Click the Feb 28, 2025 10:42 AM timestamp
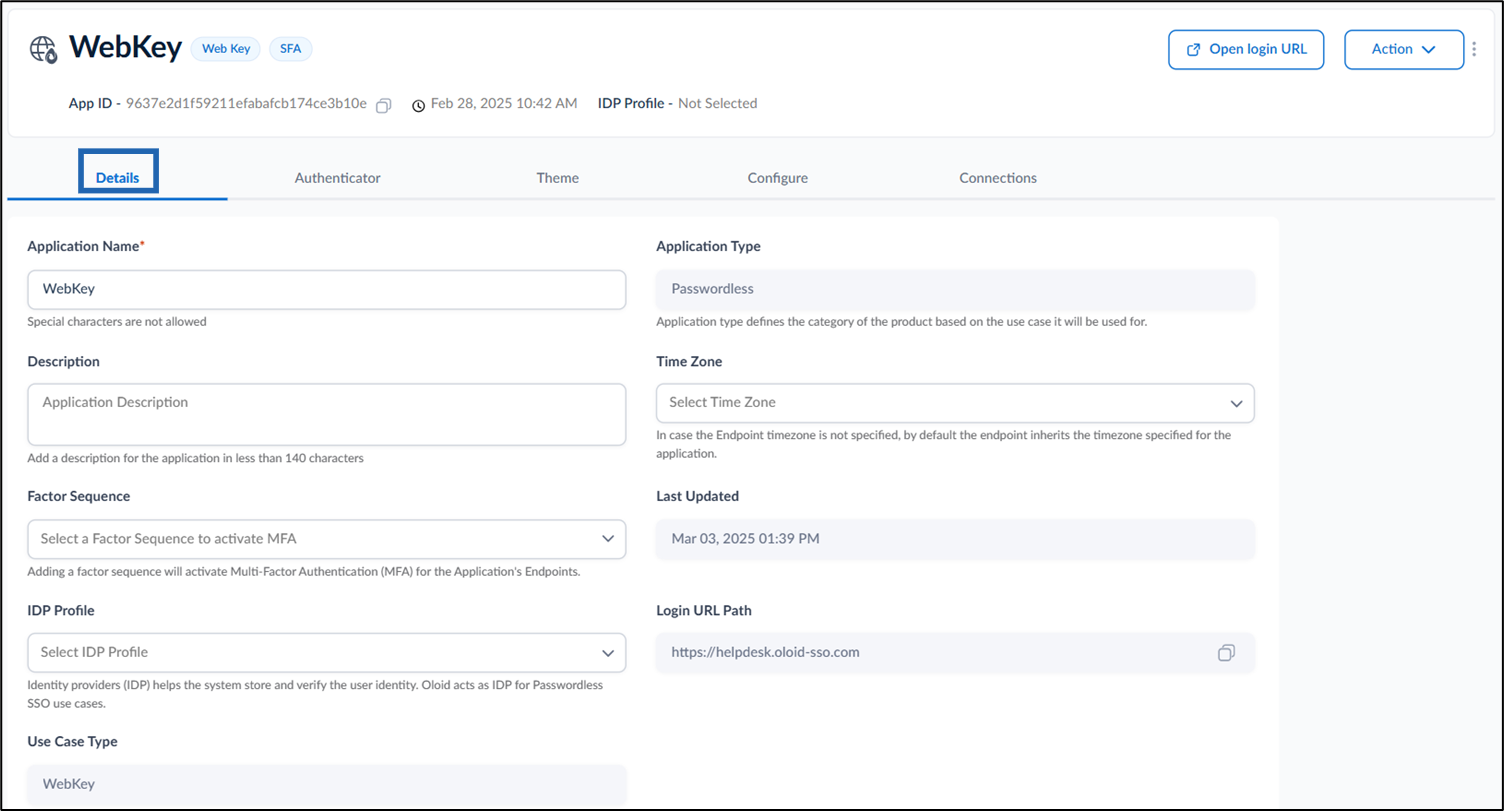 [x=504, y=104]
